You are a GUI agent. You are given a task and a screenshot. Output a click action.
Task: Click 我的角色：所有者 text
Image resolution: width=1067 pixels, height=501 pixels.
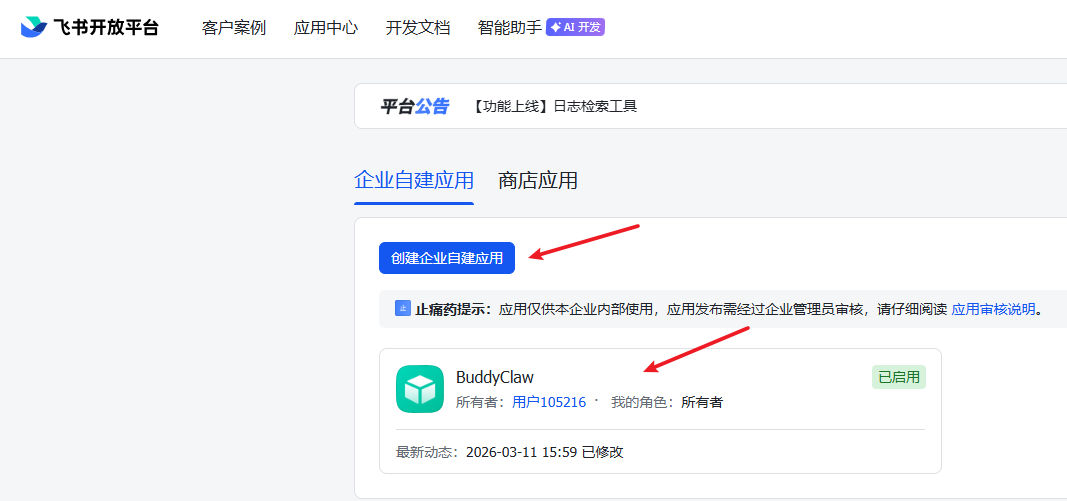pos(667,402)
